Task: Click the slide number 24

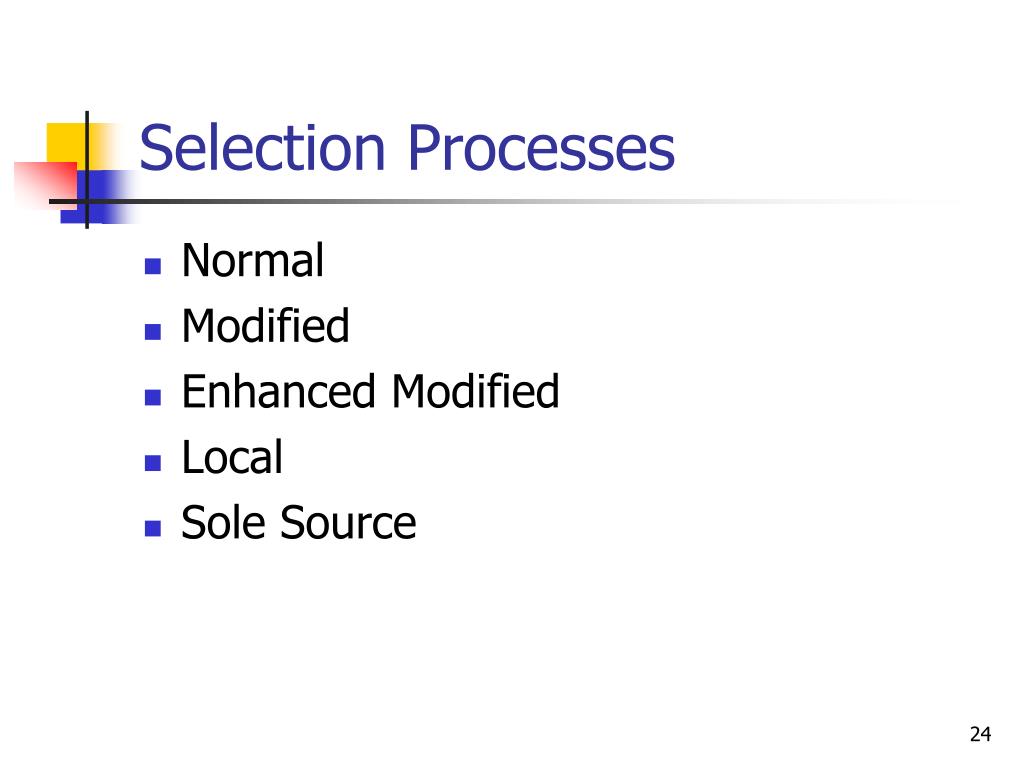Action: [980, 735]
